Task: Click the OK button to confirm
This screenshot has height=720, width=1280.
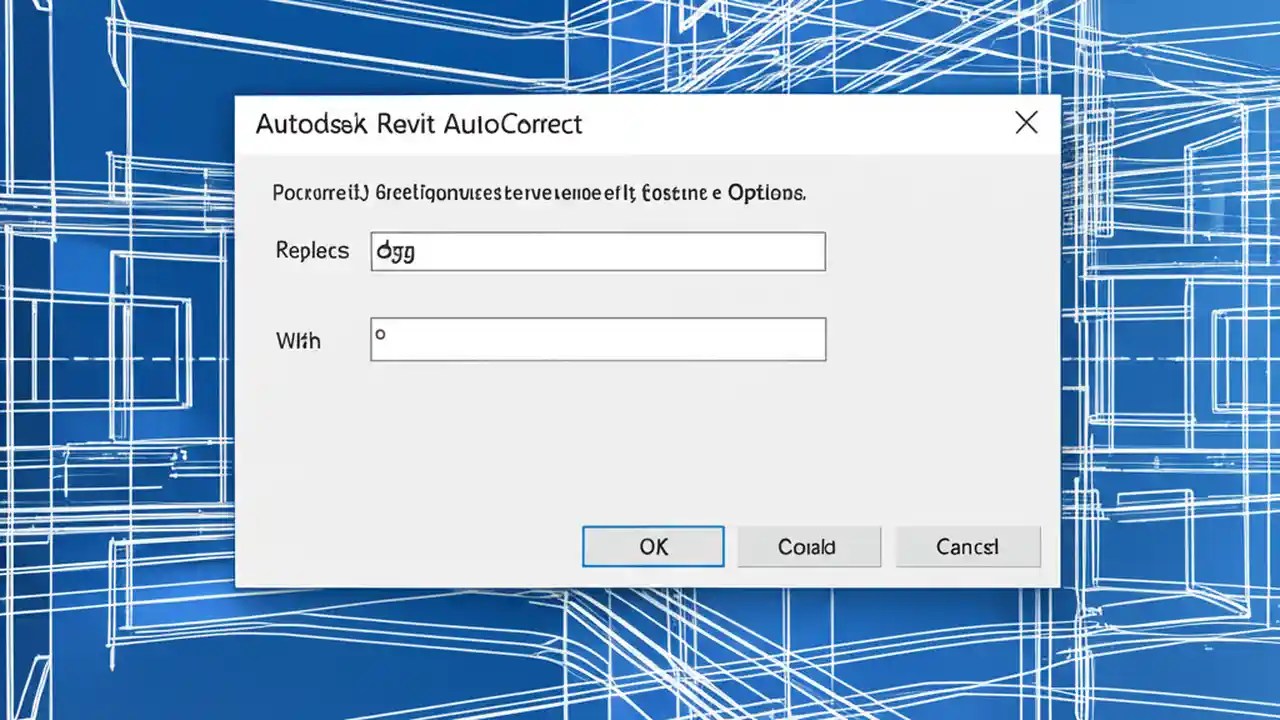Action: (x=652, y=546)
